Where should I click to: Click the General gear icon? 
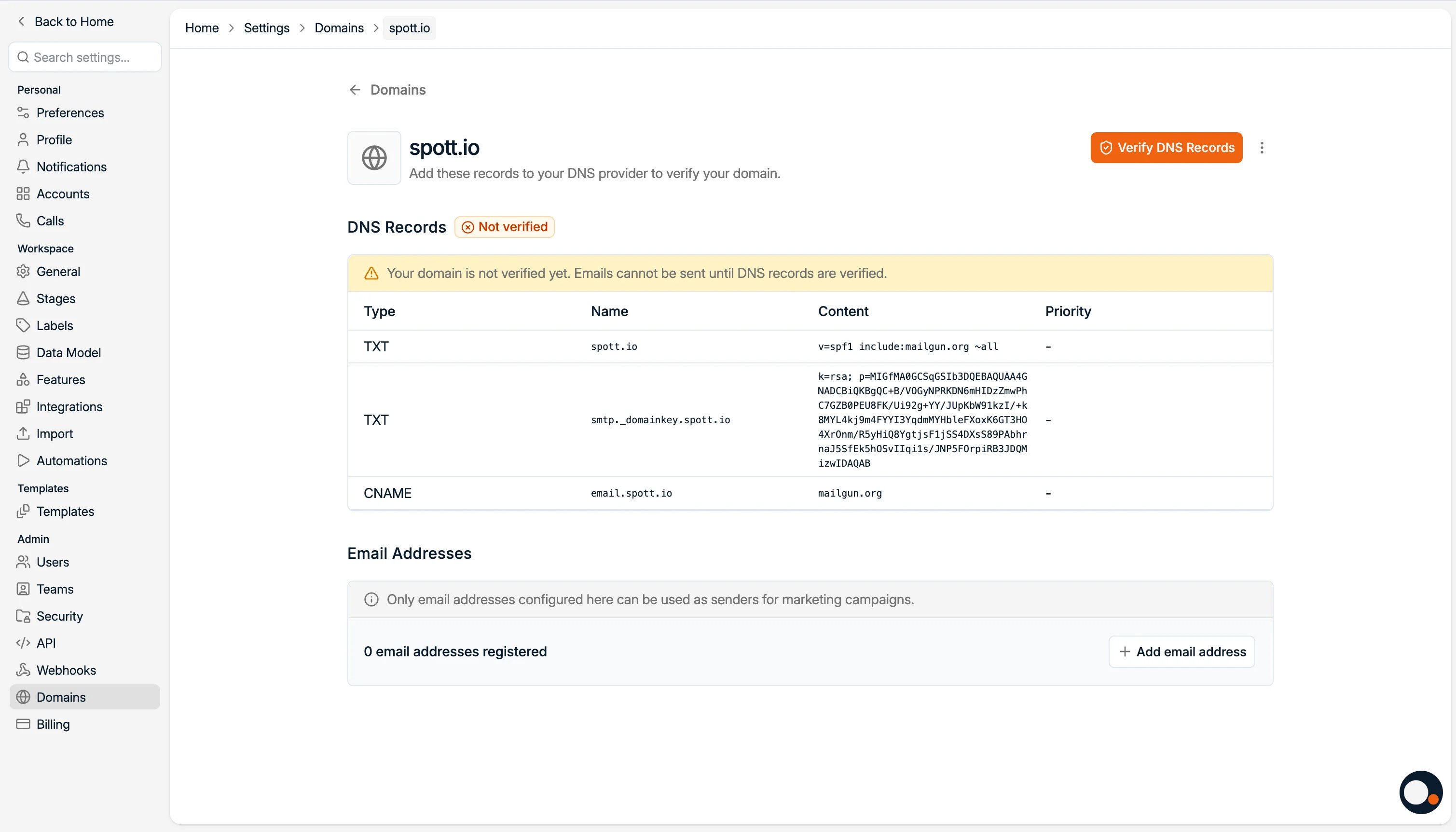pyautogui.click(x=23, y=271)
